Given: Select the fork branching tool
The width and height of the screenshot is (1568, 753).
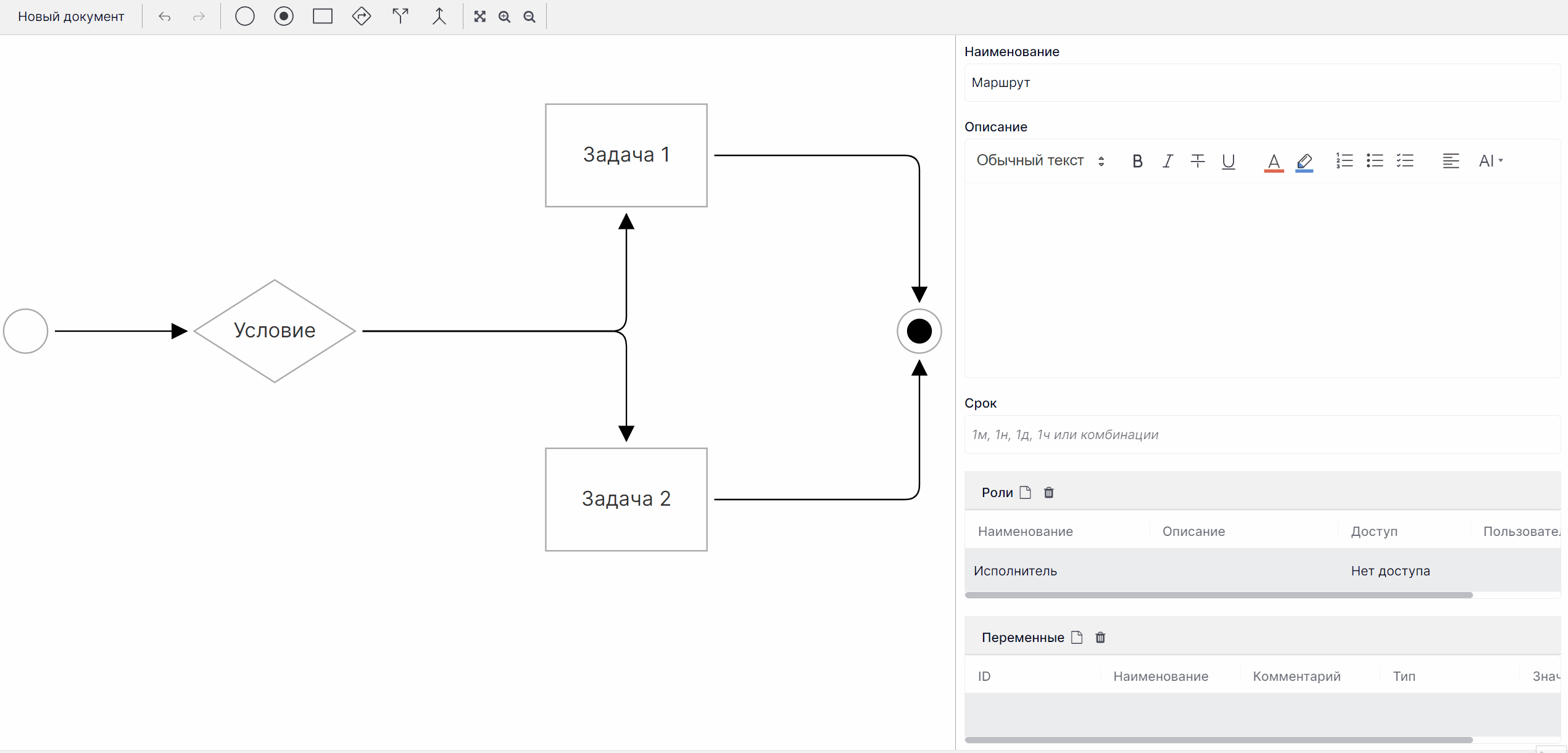Looking at the screenshot, I should pyautogui.click(x=400, y=17).
